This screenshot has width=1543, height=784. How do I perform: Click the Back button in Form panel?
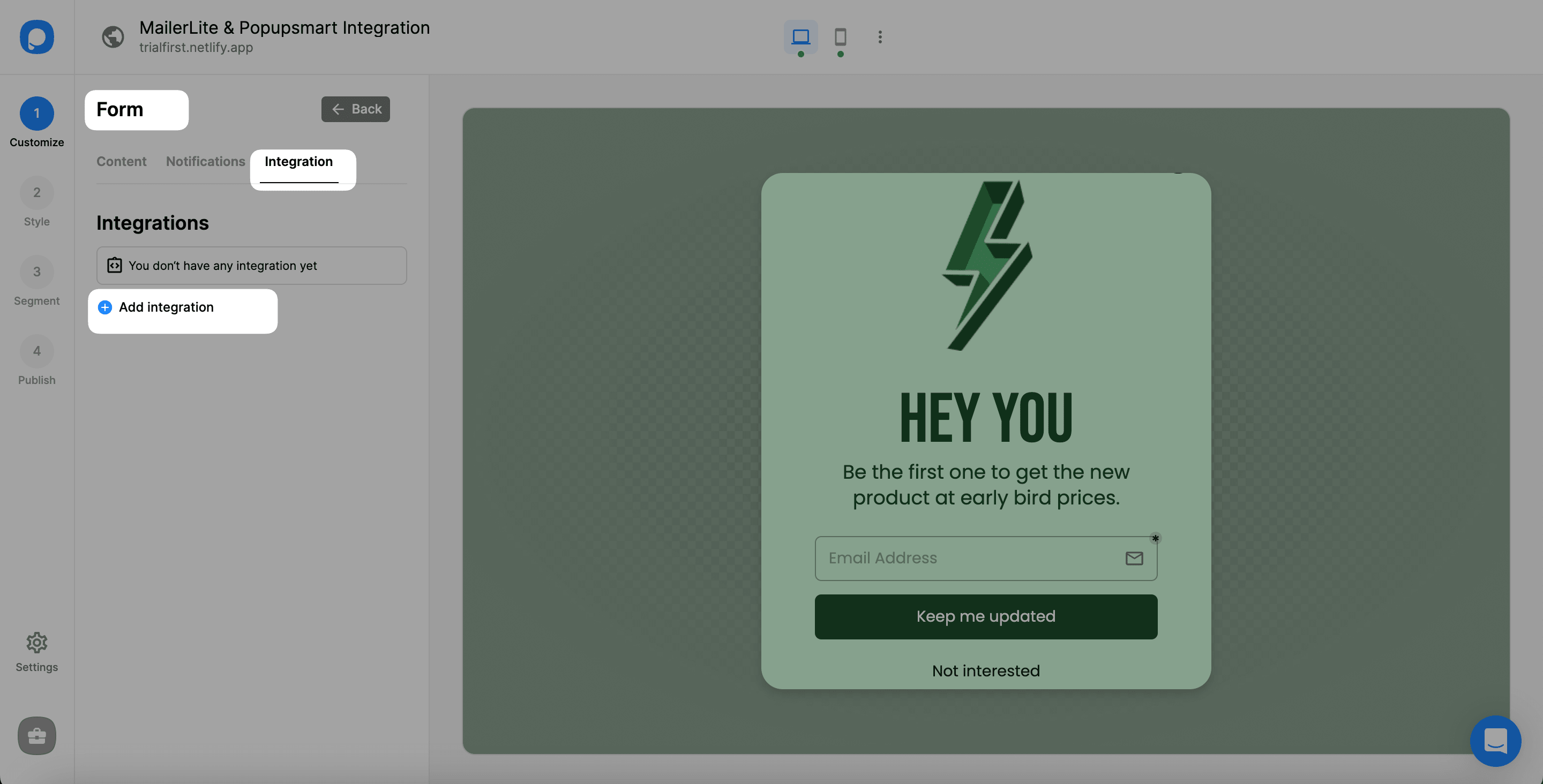click(x=356, y=109)
